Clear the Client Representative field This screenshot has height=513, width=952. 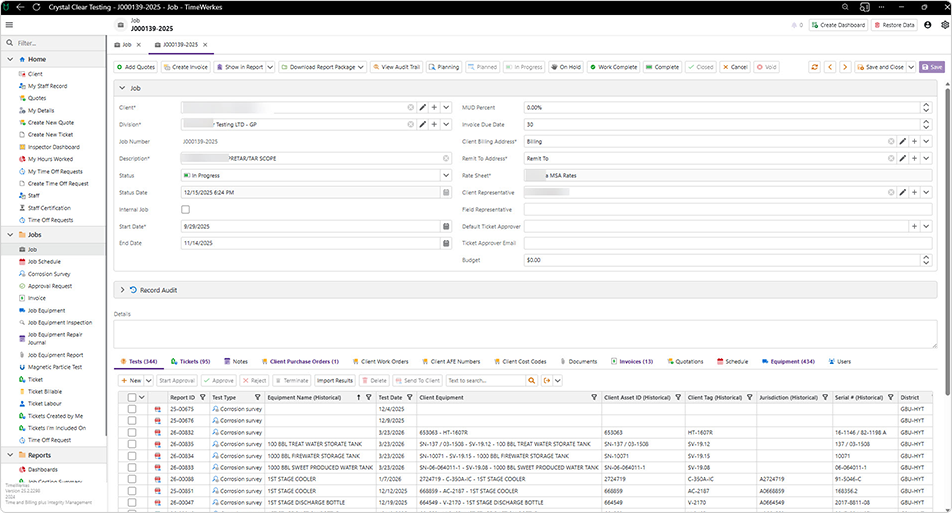pos(891,192)
